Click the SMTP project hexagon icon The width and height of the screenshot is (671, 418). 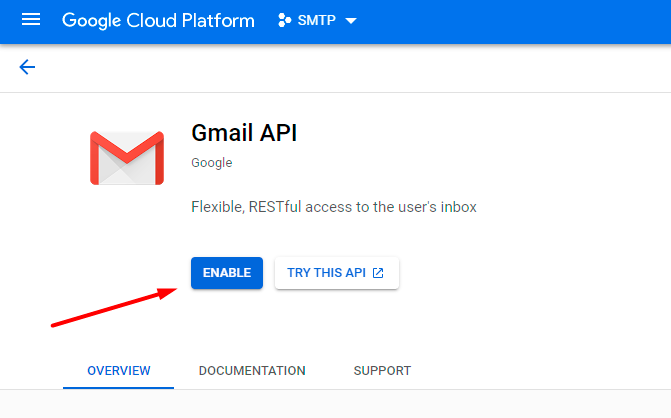[284, 21]
